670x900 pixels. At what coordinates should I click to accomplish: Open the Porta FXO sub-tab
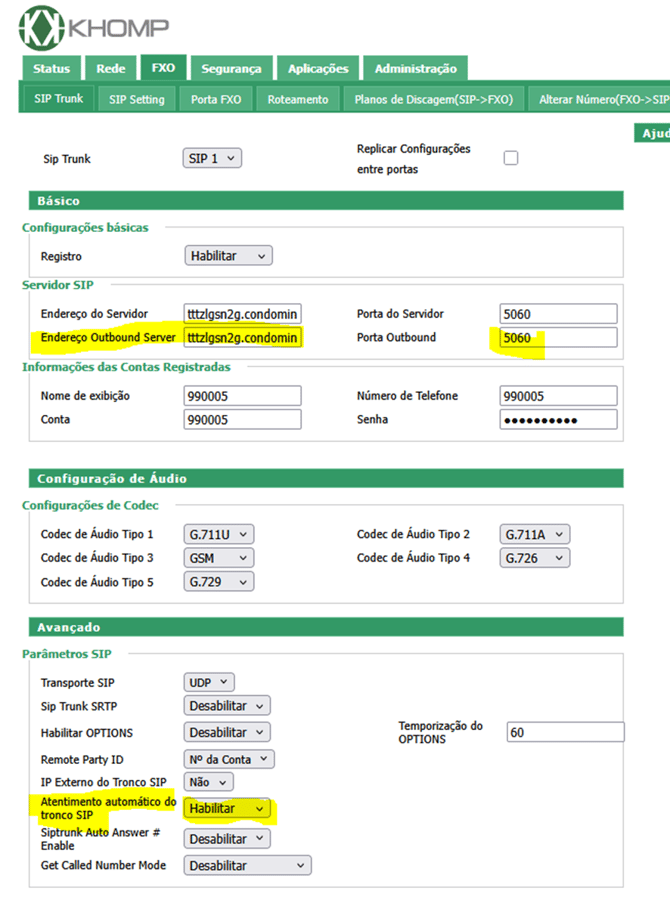(216, 100)
